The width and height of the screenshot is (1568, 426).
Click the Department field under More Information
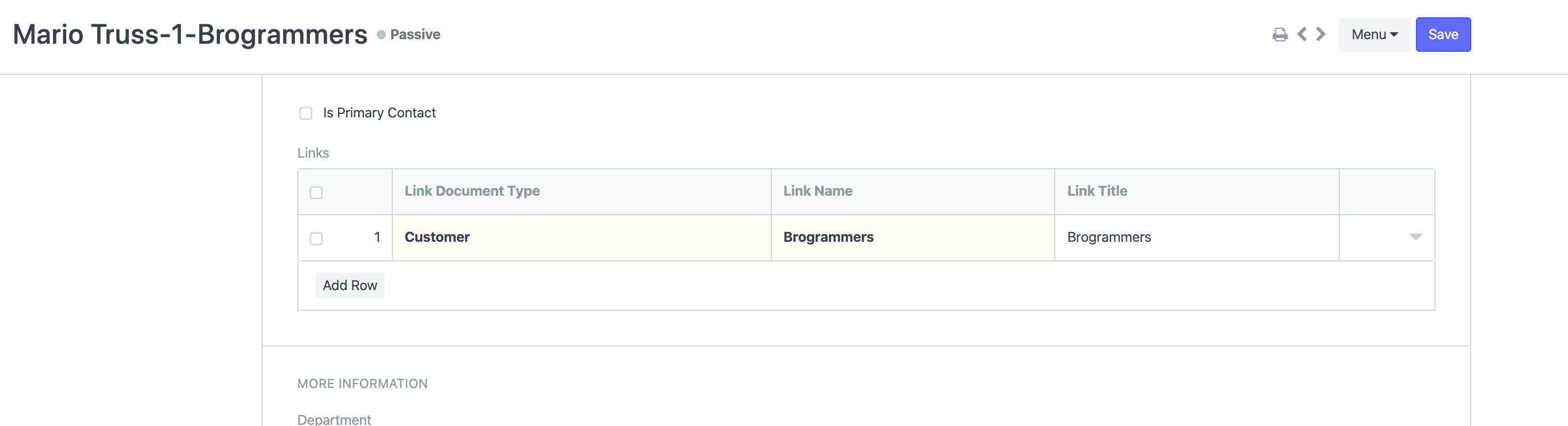tap(334, 419)
